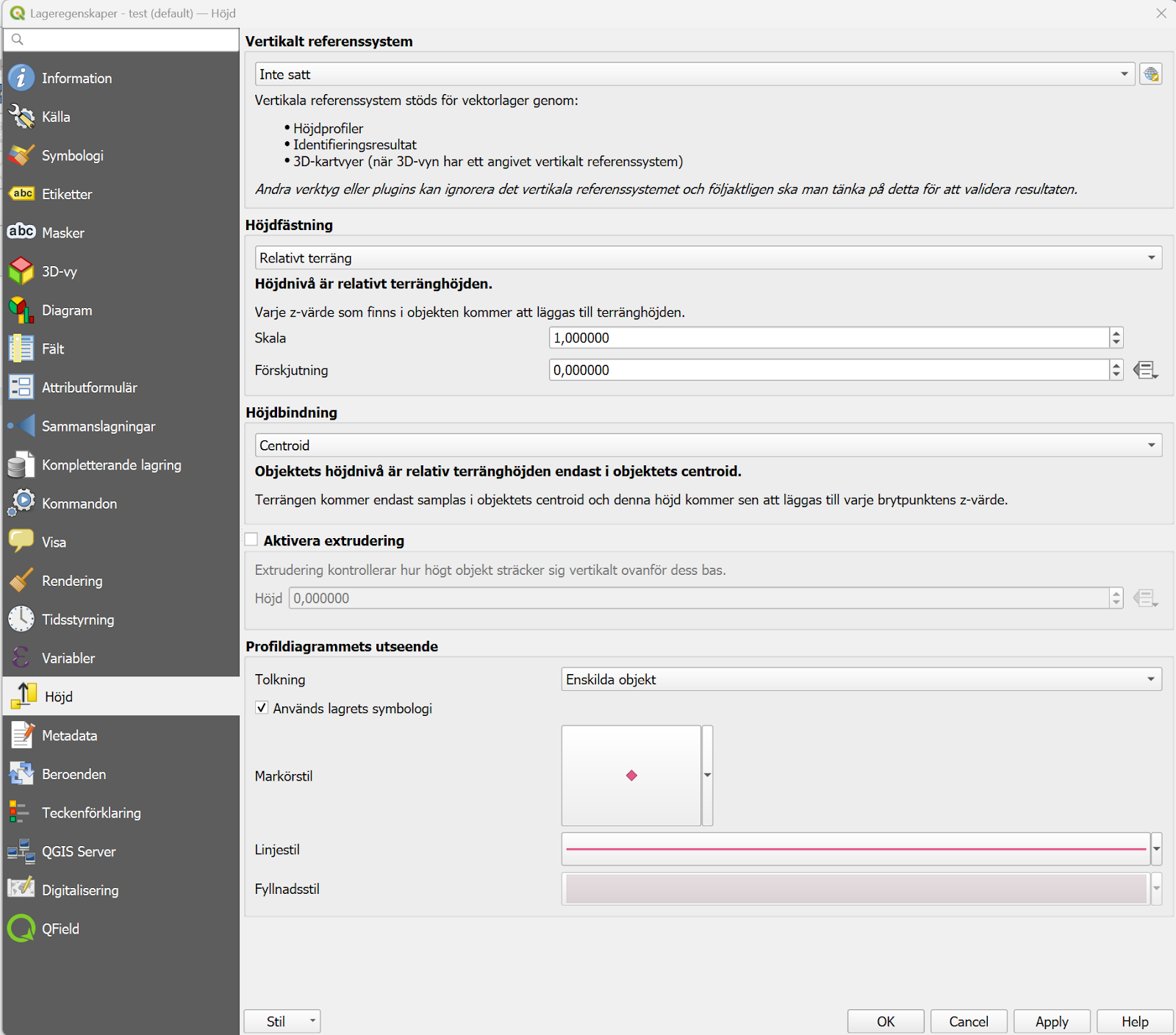The height and width of the screenshot is (1035, 1176).
Task: Close the Lageregenskaper dialog
Action: point(1161,13)
